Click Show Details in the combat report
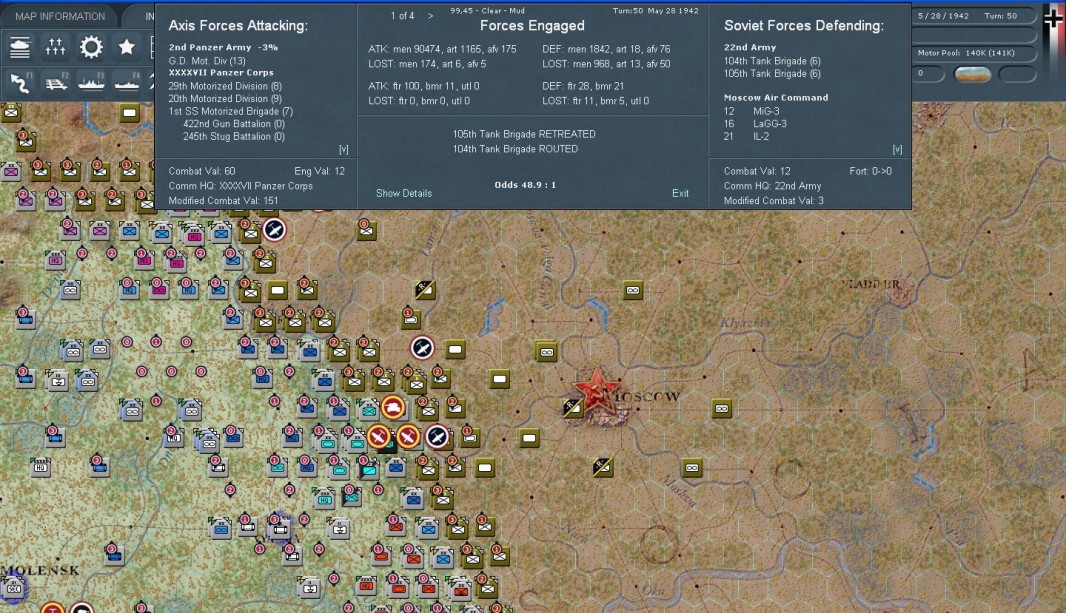The width and height of the screenshot is (1066, 613). click(404, 193)
